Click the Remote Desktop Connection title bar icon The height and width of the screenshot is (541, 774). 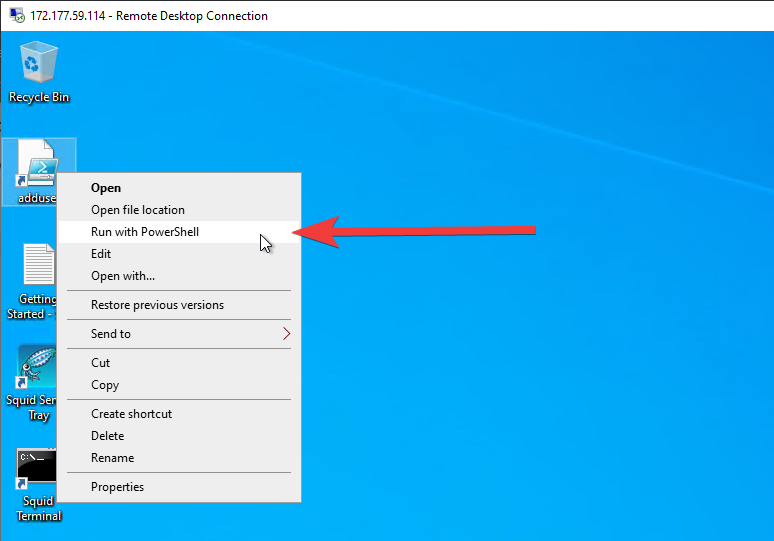pyautogui.click(x=17, y=15)
